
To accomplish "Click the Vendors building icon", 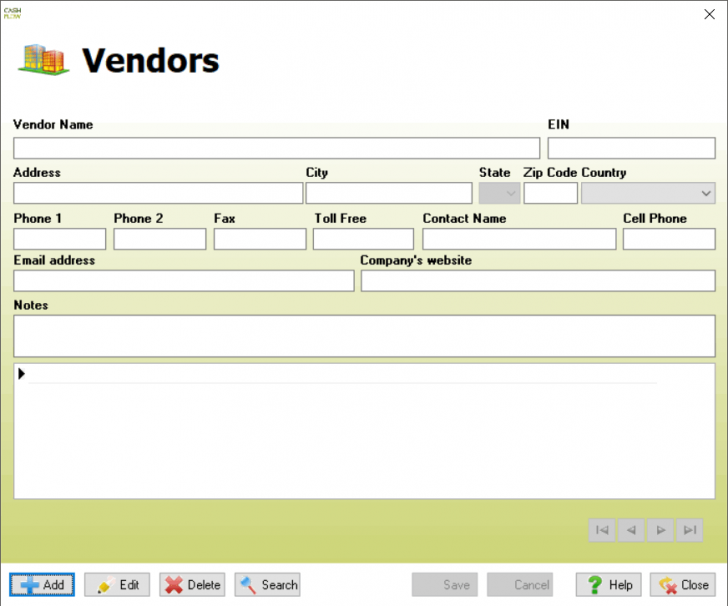I will [44, 60].
